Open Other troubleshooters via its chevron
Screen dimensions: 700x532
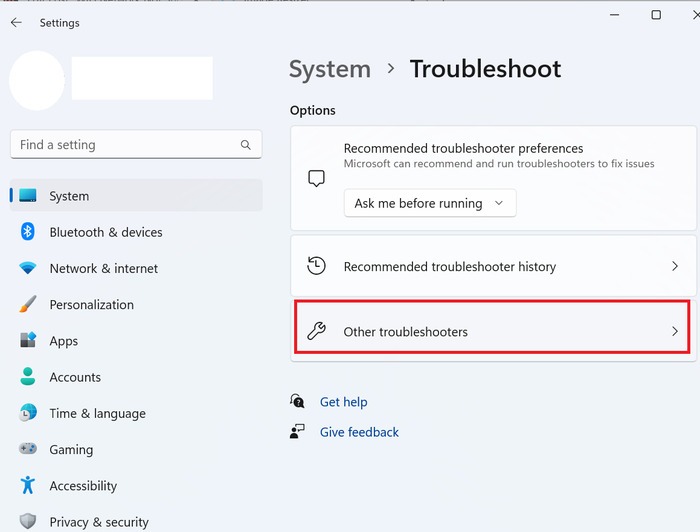coord(675,331)
